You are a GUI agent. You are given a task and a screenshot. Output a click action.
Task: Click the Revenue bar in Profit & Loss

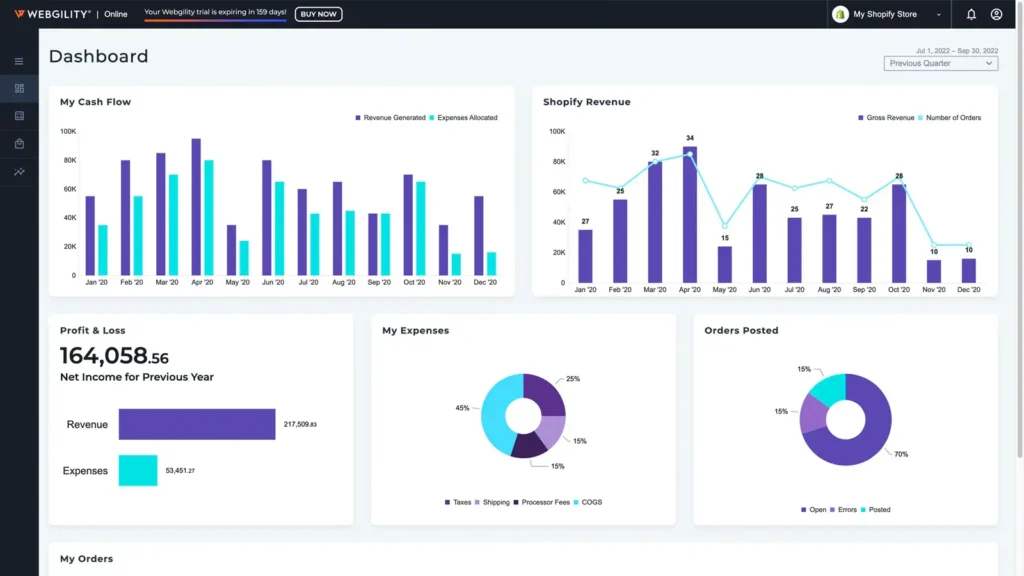point(196,424)
